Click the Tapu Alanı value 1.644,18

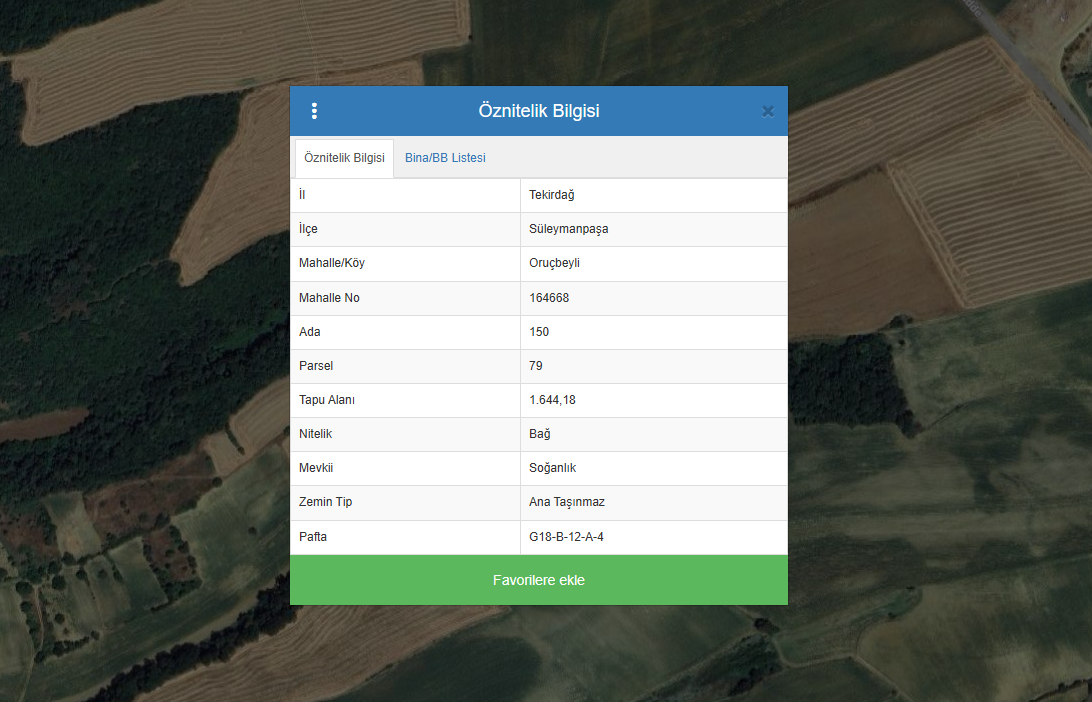point(552,400)
